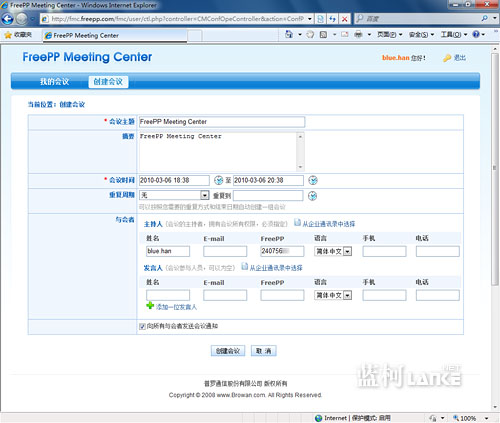This screenshot has width=500, height=423.
Task: Open Print options dropdown arrow
Action: click(369, 34)
